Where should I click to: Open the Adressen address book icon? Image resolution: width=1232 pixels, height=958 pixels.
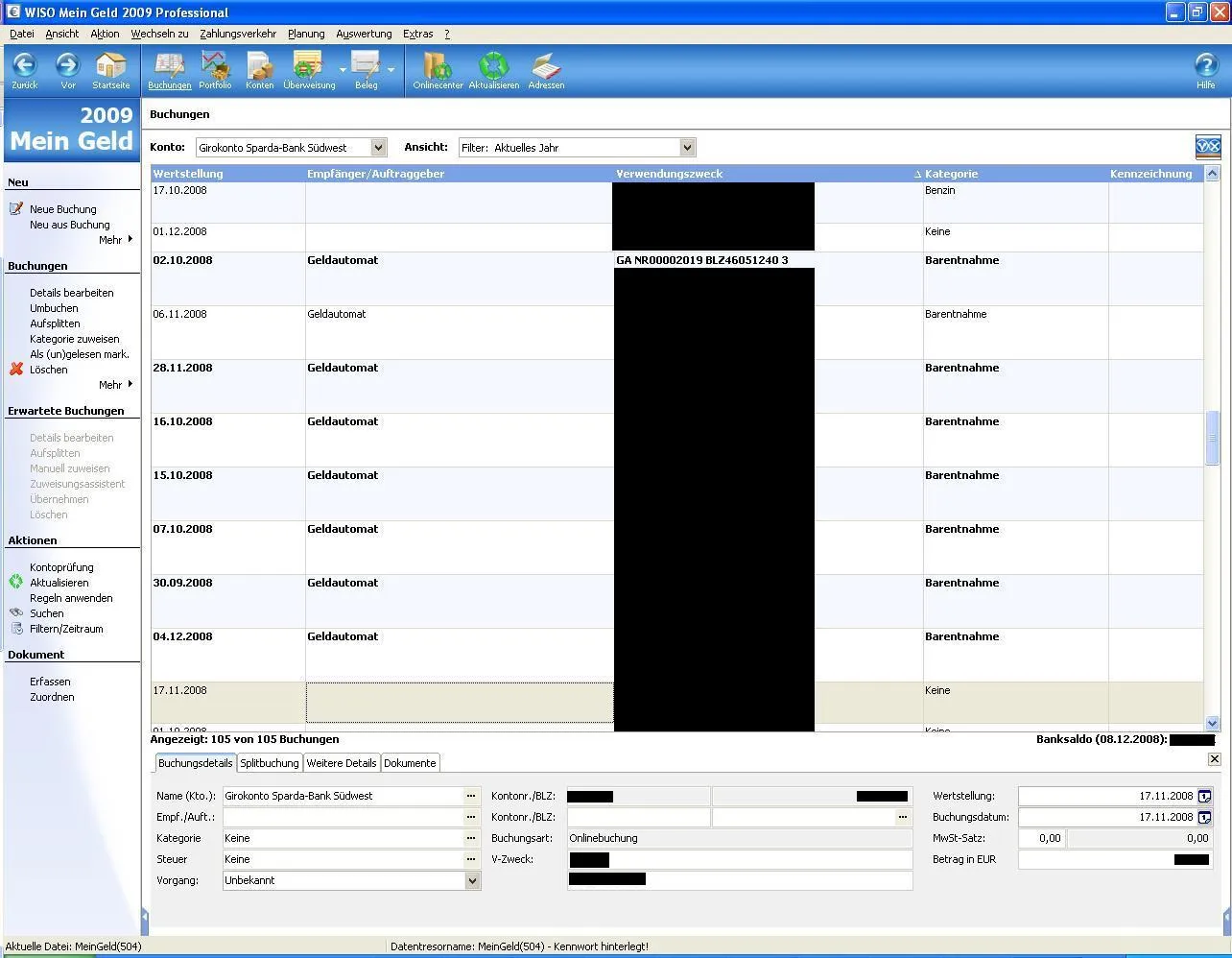coord(546,67)
